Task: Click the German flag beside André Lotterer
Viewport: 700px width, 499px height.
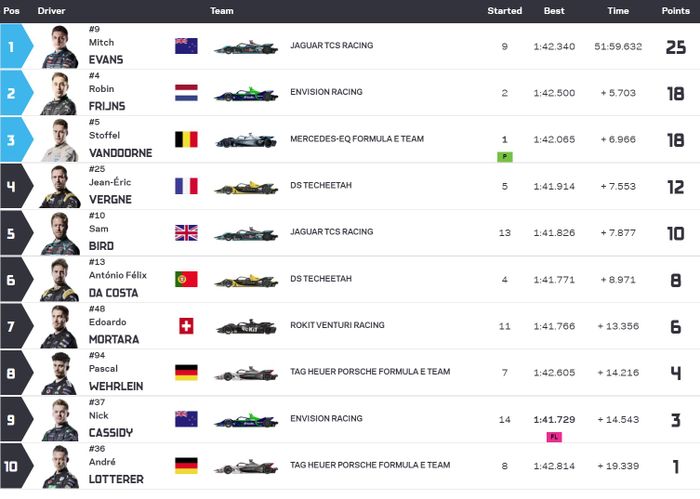Action: [x=186, y=466]
